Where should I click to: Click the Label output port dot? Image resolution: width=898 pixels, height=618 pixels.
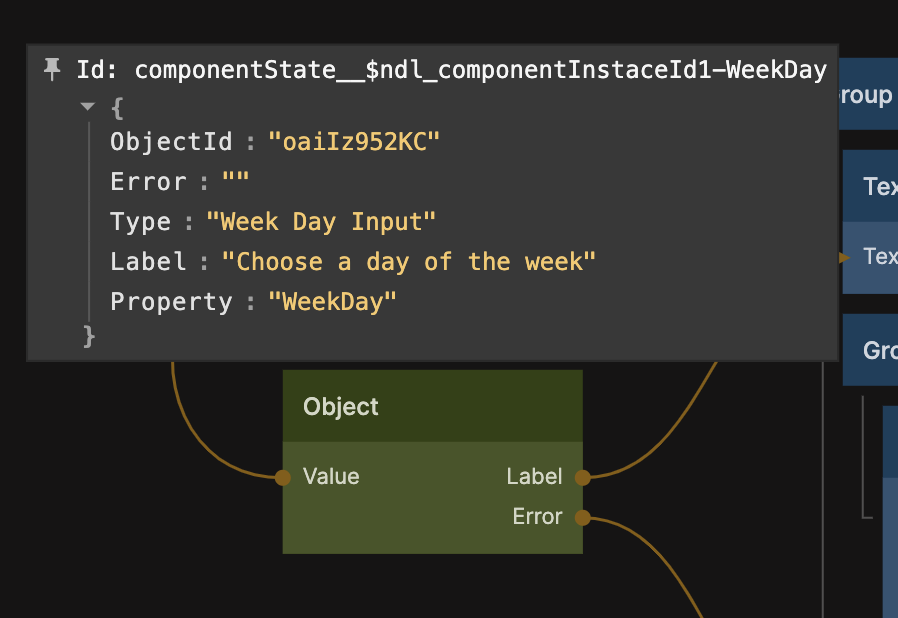tap(582, 477)
